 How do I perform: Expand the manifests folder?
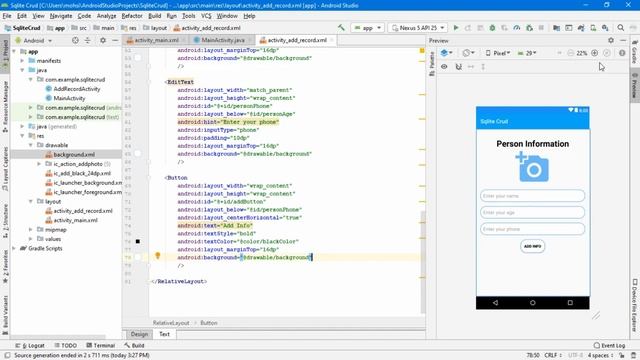pos(22,60)
